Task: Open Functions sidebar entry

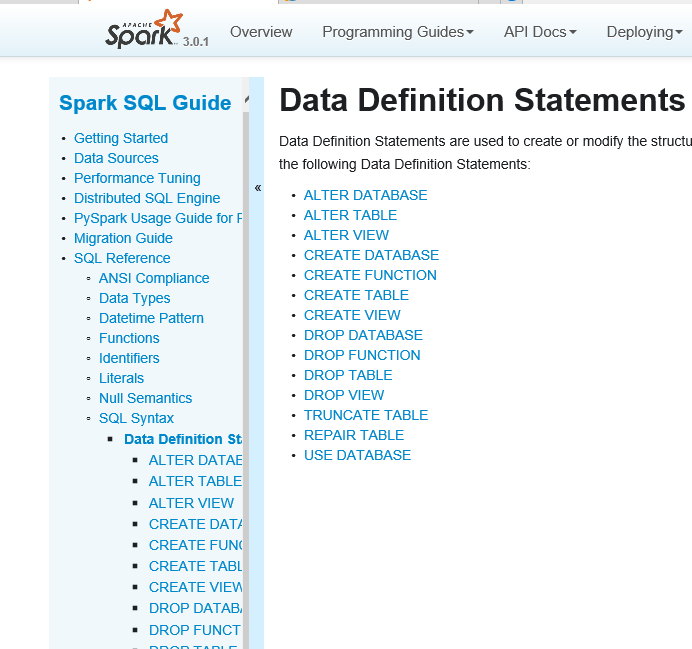Action: [129, 338]
